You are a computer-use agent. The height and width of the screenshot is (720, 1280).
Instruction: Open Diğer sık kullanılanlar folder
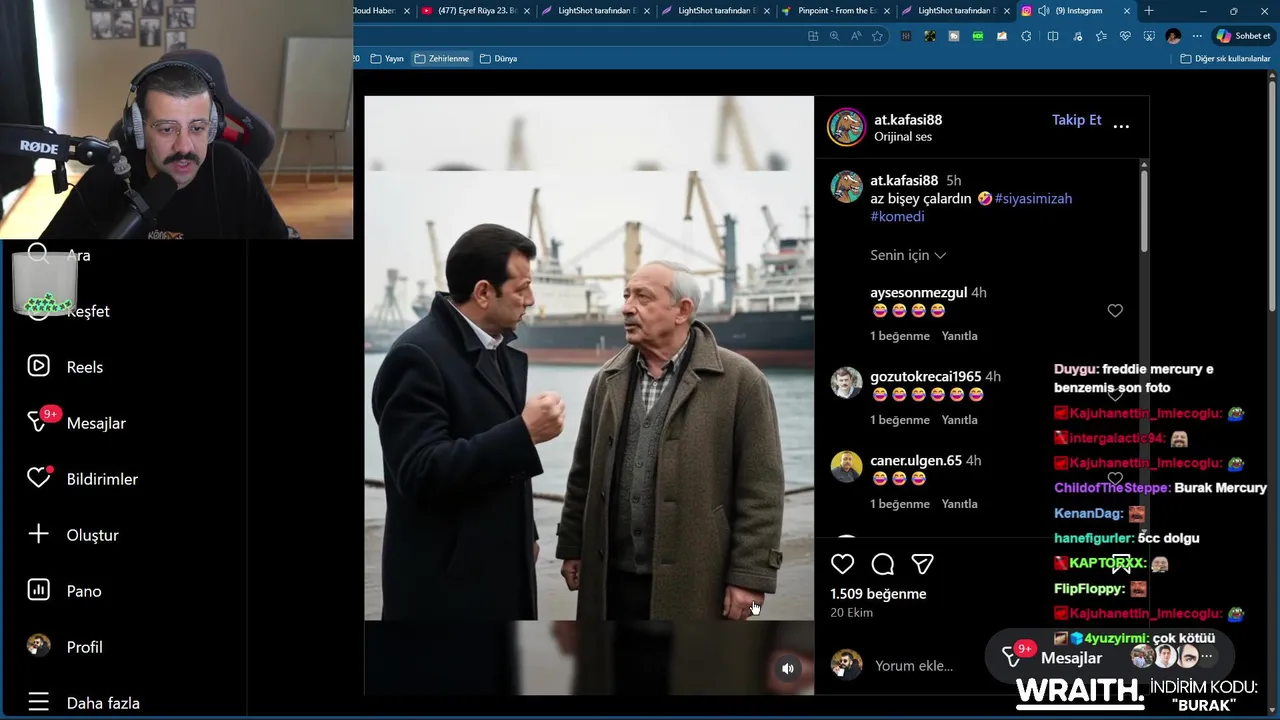click(1225, 59)
